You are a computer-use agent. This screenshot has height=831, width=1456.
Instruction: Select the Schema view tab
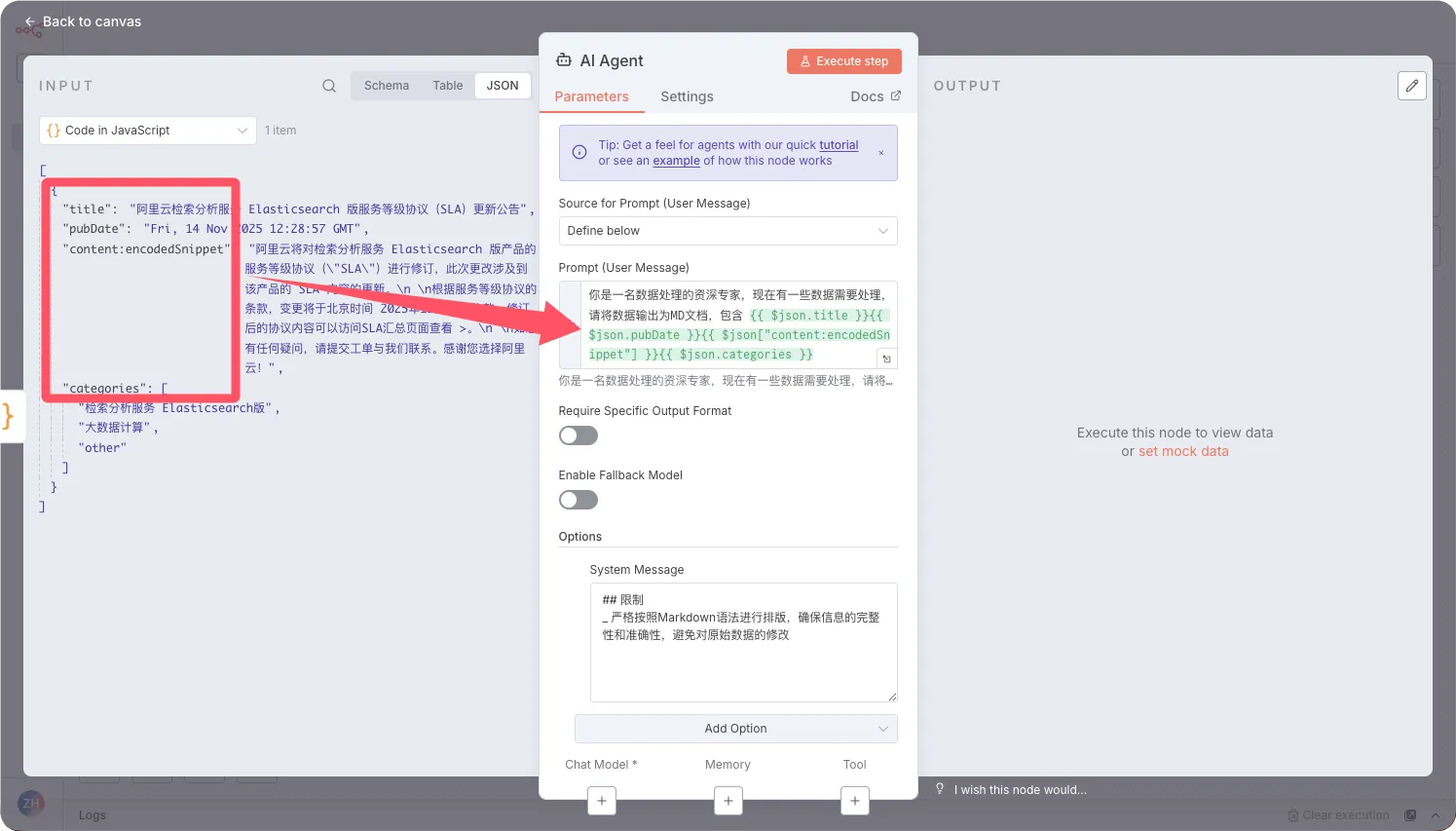point(387,86)
